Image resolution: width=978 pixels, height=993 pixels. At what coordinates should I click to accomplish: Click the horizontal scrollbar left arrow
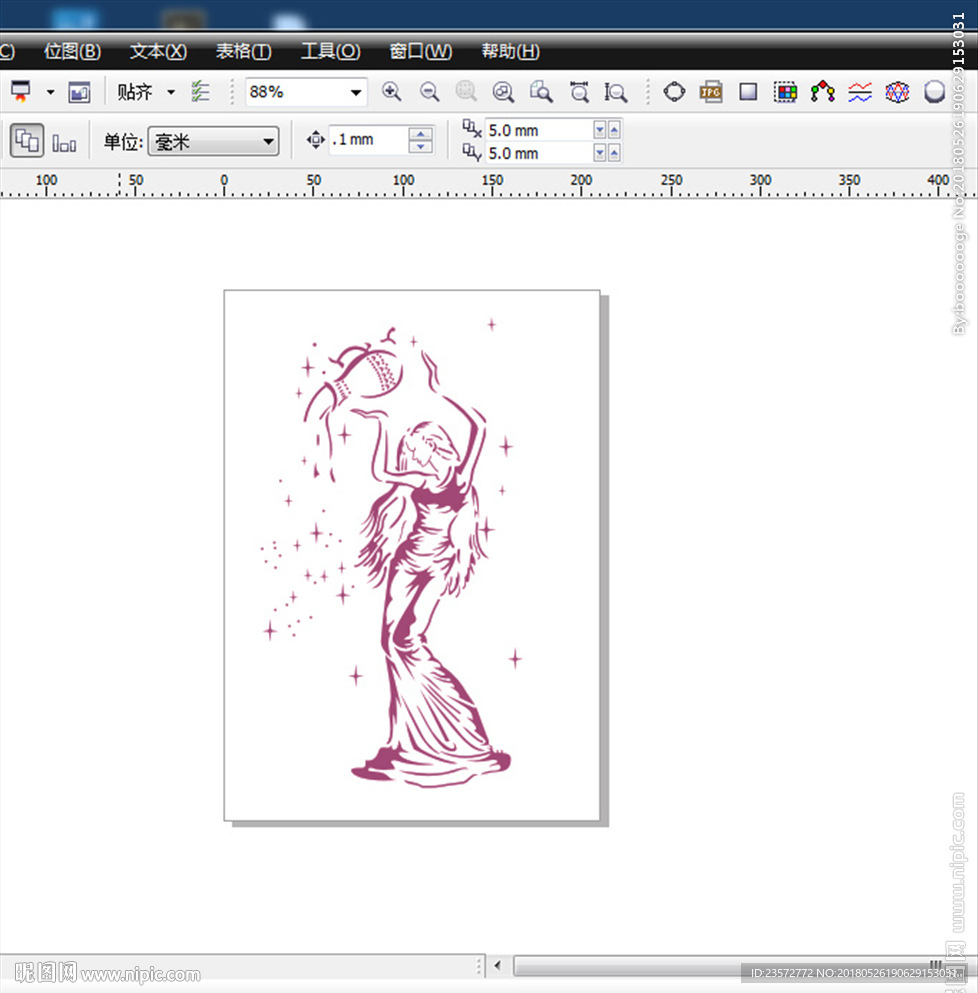498,966
